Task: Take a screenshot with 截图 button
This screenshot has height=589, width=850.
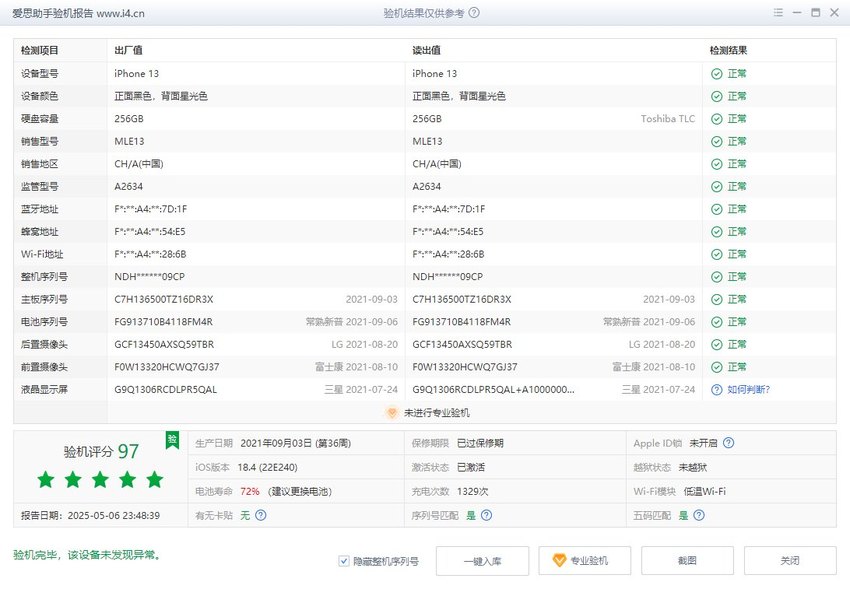Action: click(687, 561)
